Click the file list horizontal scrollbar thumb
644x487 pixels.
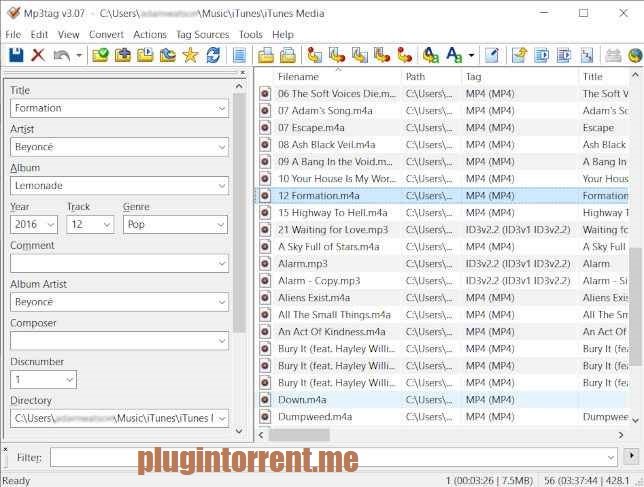(x=299, y=435)
